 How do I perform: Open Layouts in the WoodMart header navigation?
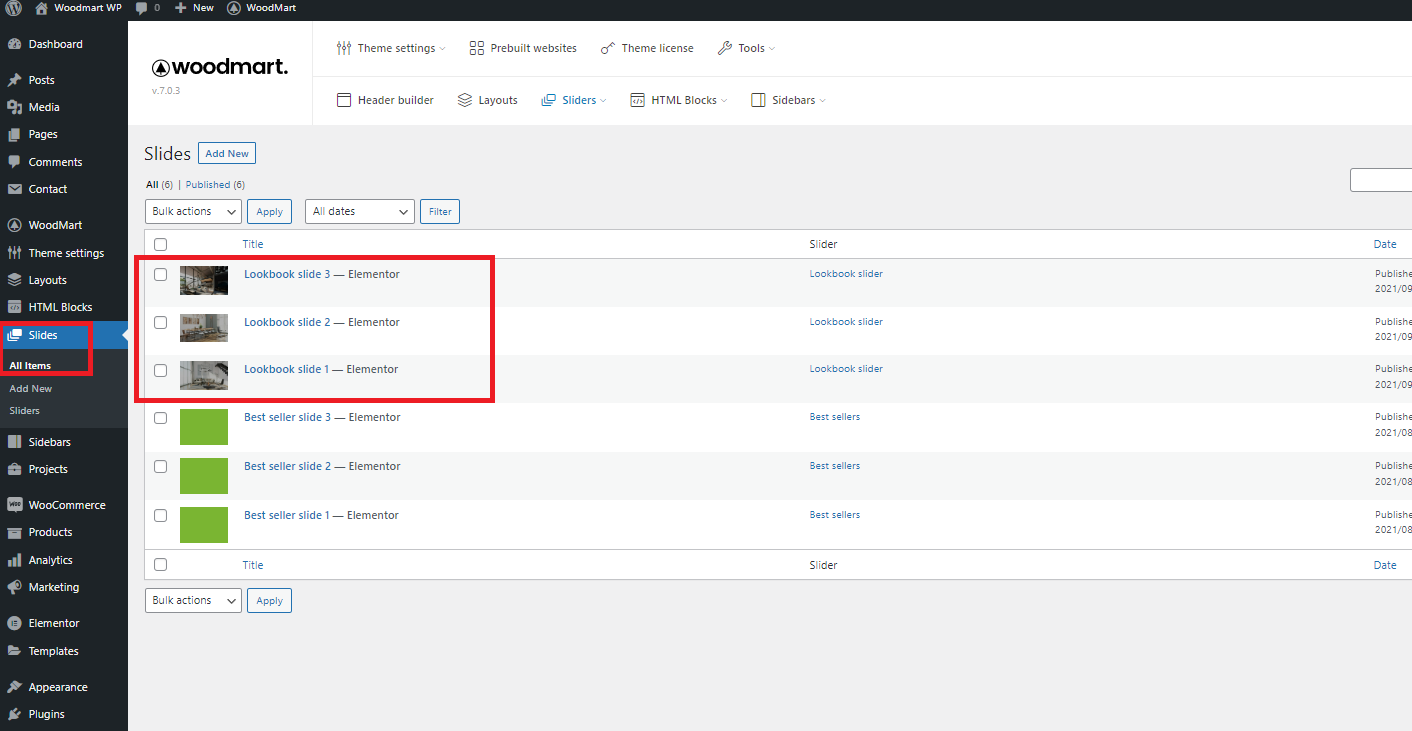point(488,100)
